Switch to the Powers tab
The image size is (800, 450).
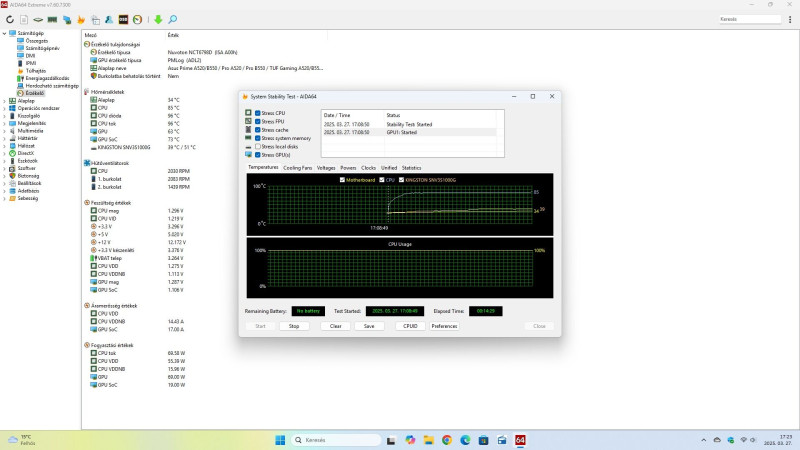(348, 168)
